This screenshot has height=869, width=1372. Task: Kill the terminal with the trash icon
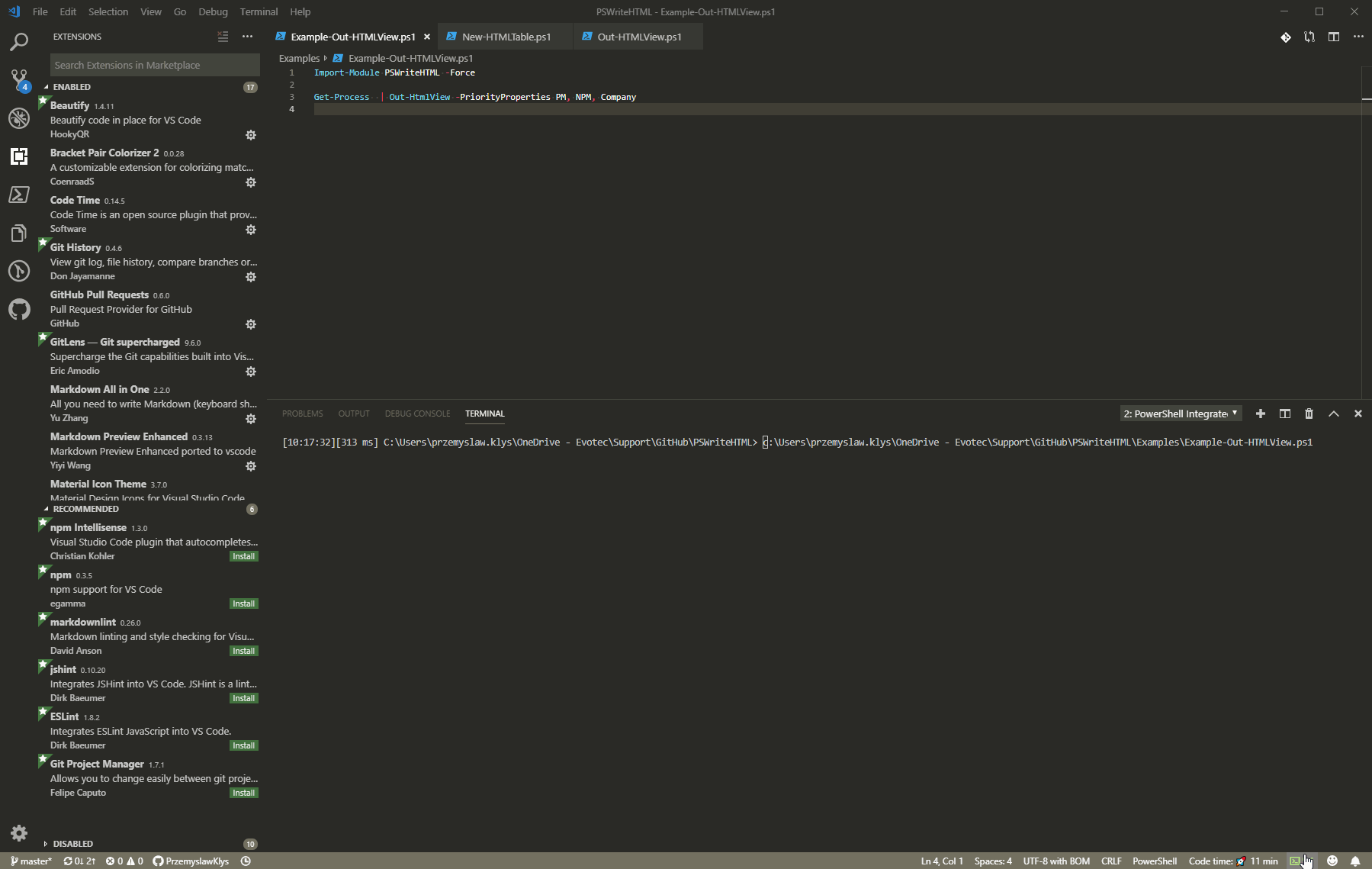point(1309,414)
